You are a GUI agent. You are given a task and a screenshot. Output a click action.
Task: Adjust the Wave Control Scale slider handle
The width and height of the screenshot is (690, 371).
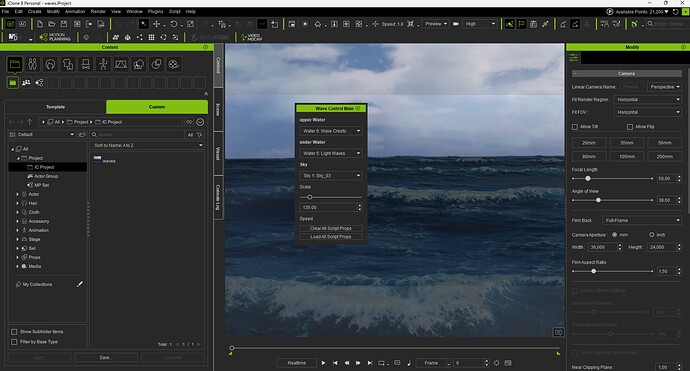[309, 197]
